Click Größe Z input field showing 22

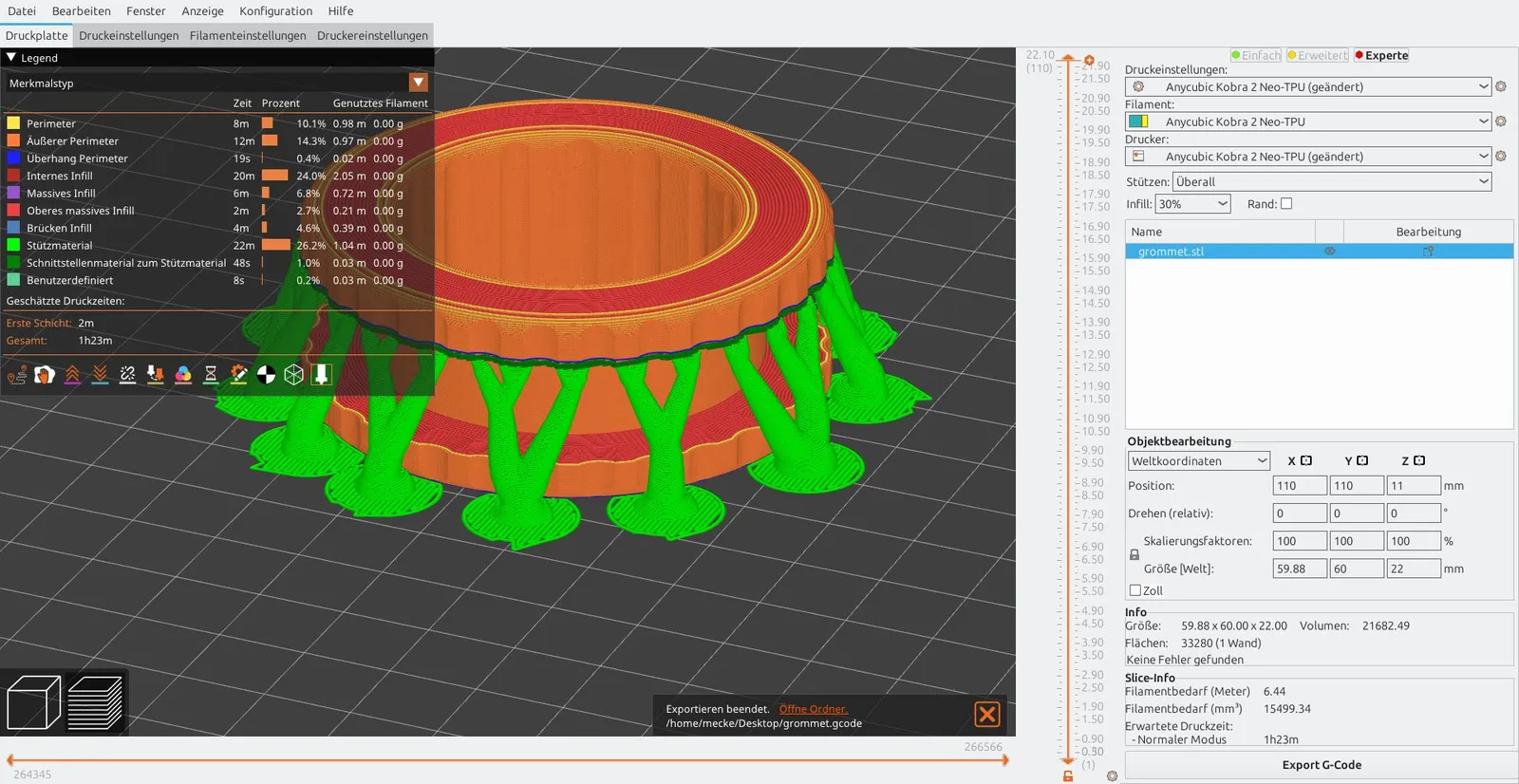tap(1414, 569)
